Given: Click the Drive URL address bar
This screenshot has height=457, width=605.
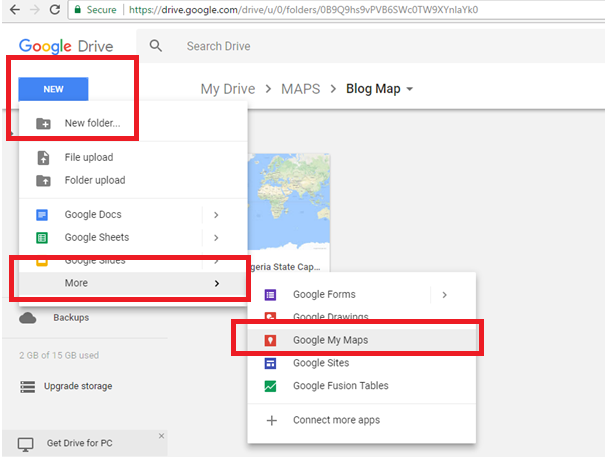Looking at the screenshot, I should click(336, 10).
